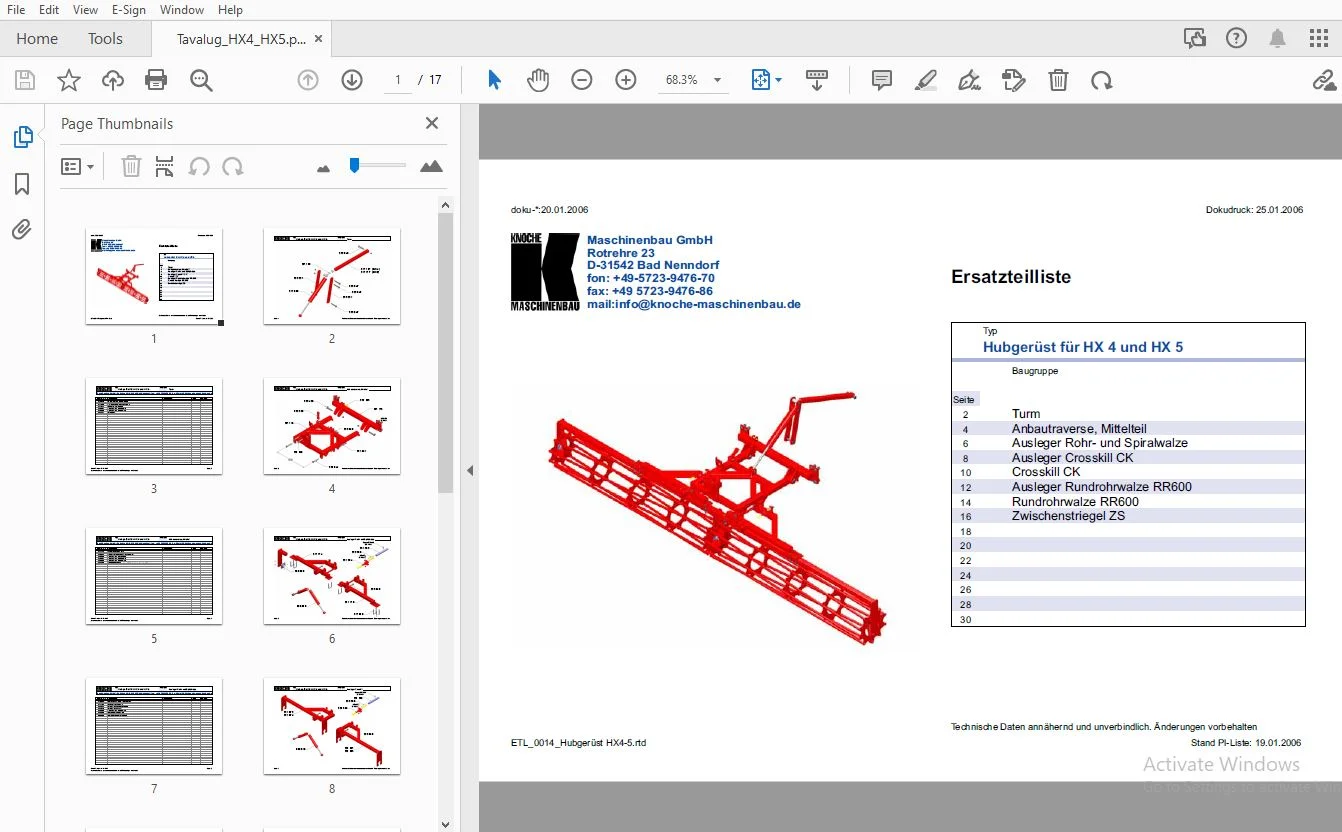Open the Attachments paperclip panel
The image size is (1342, 832).
pyautogui.click(x=22, y=230)
